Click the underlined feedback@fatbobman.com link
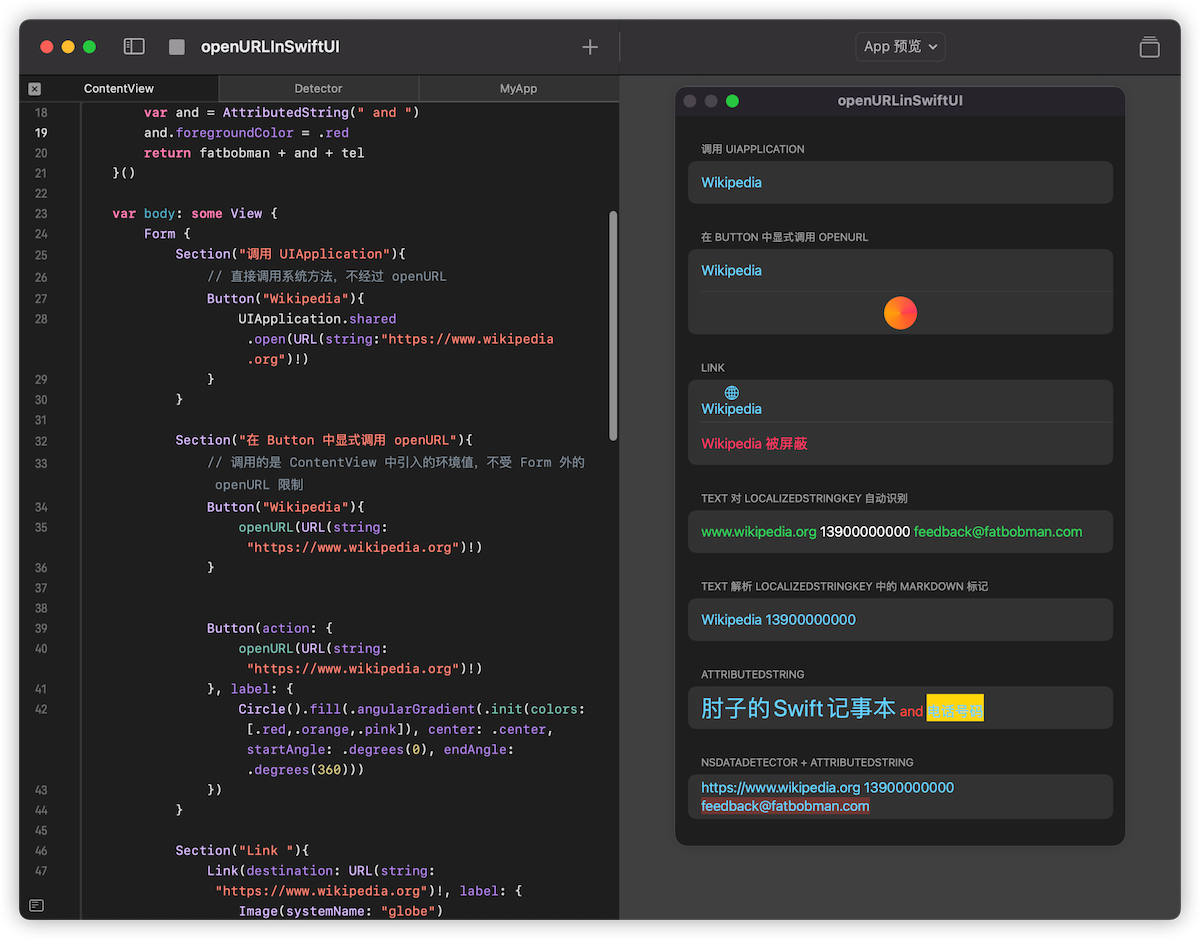Image resolution: width=1200 pixels, height=939 pixels. point(785,806)
